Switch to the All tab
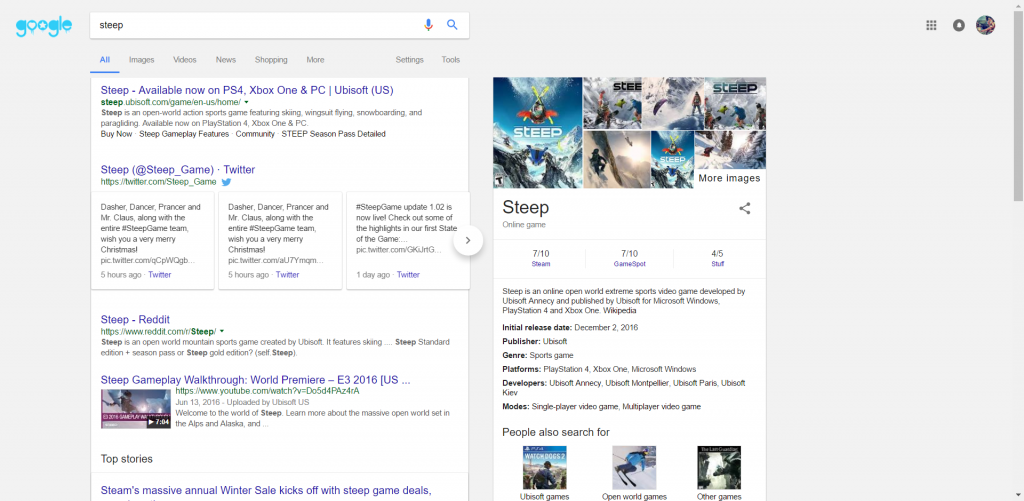 pos(104,59)
